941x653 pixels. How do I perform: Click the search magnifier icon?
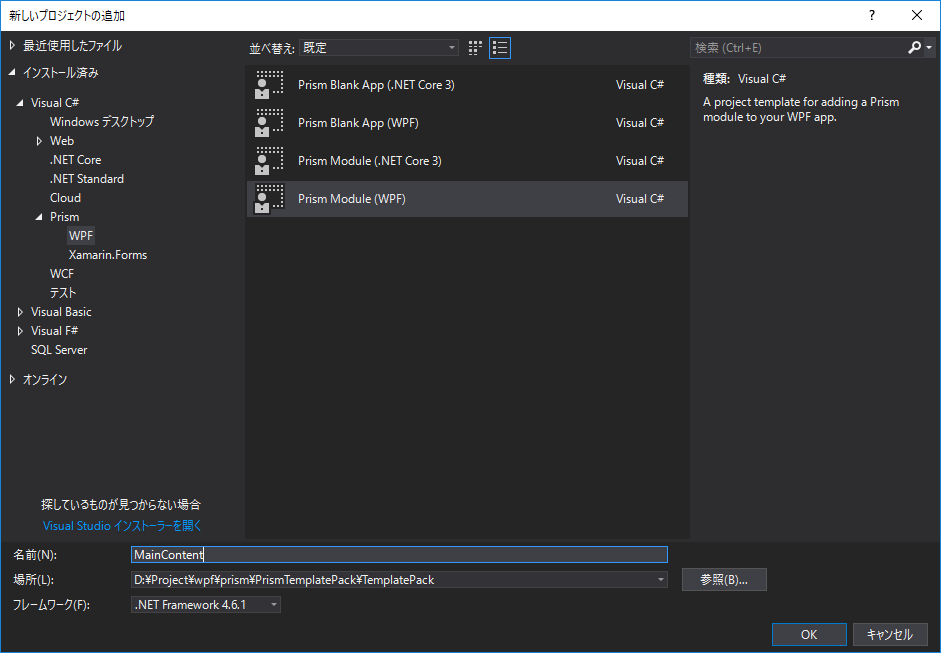pos(913,46)
